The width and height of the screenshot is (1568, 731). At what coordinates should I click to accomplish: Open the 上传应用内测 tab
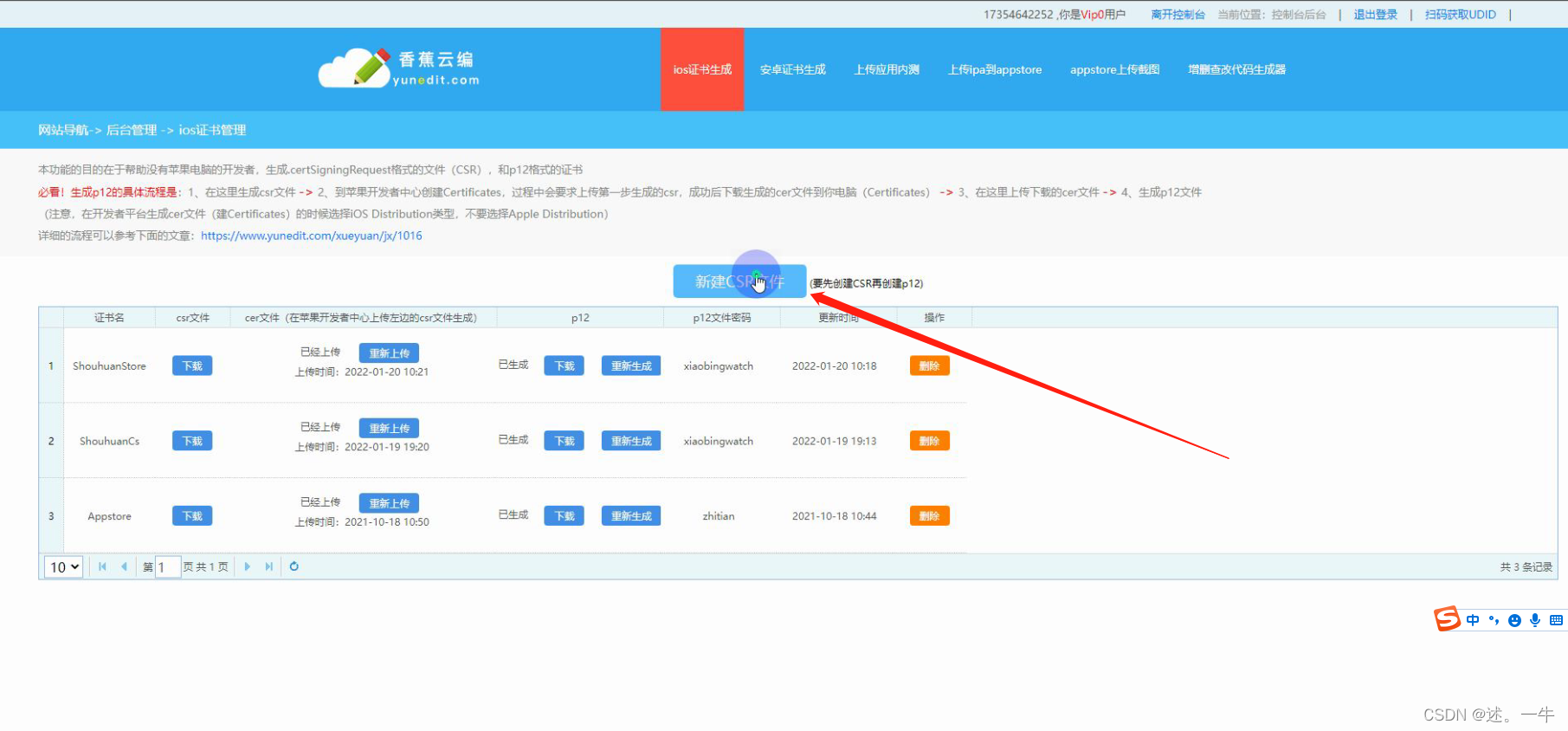(x=887, y=69)
